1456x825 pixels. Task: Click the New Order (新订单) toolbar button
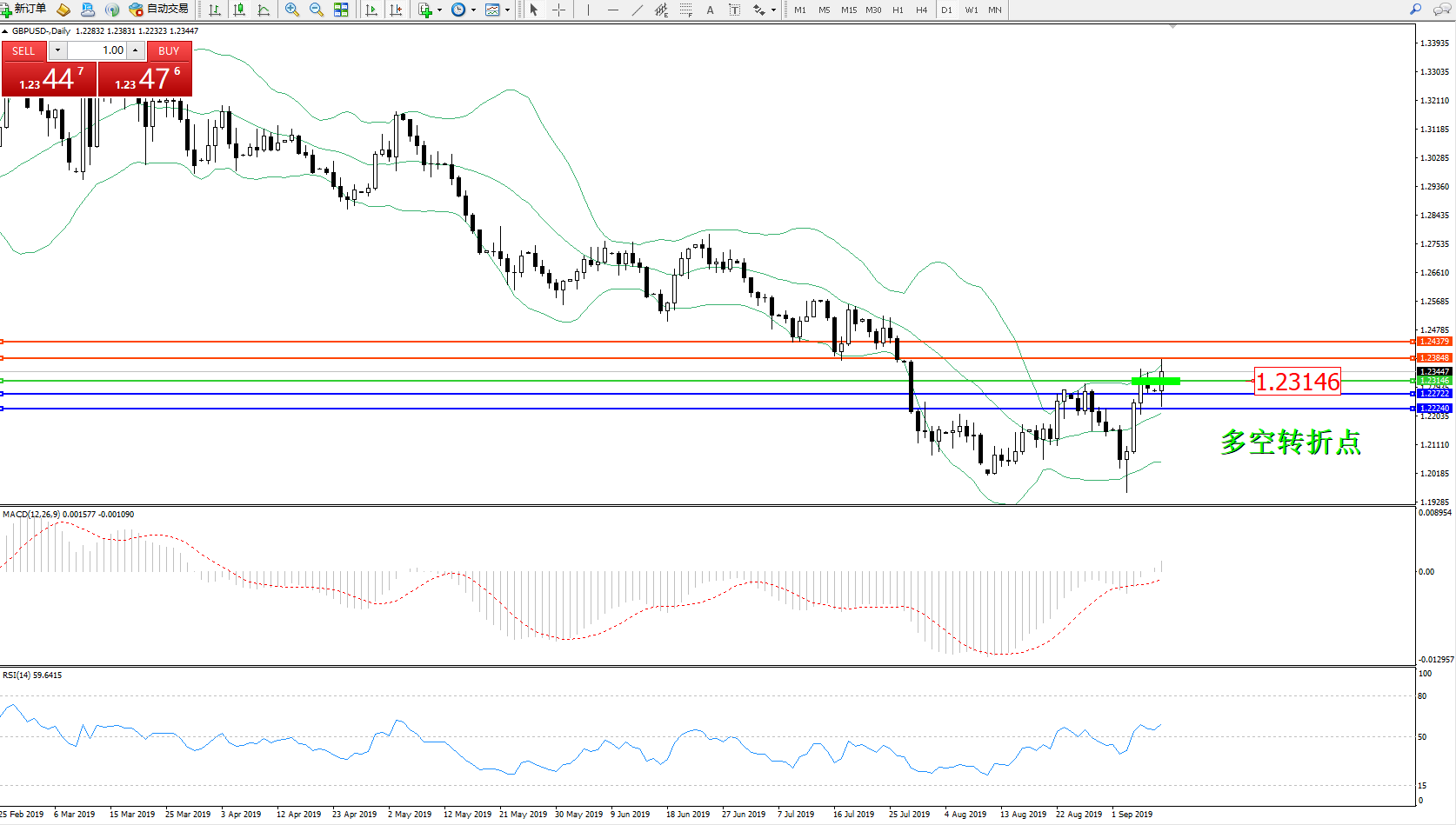(x=23, y=10)
